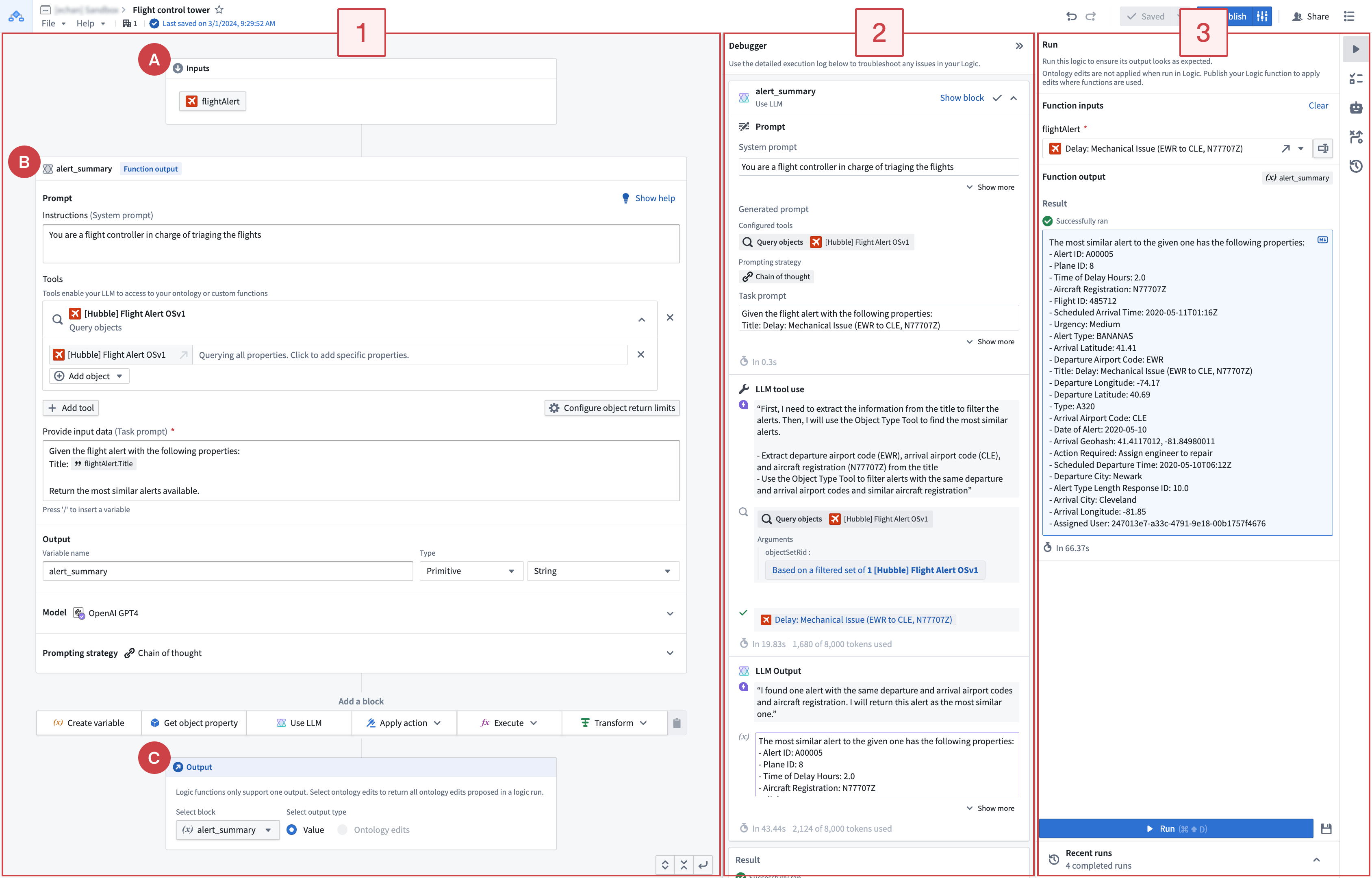Collapse the Recent runs section
This screenshot has height=878, width=1372.
1317,860
